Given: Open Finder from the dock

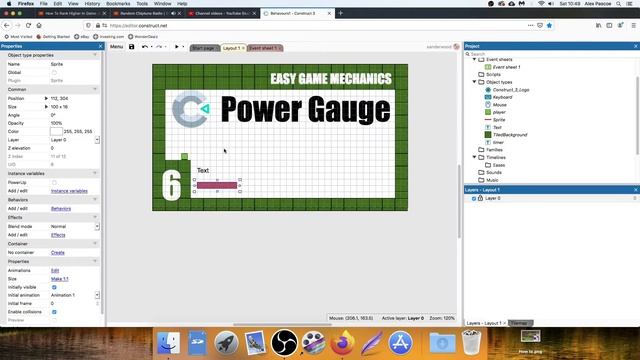Looking at the screenshot, I should tap(168, 342).
